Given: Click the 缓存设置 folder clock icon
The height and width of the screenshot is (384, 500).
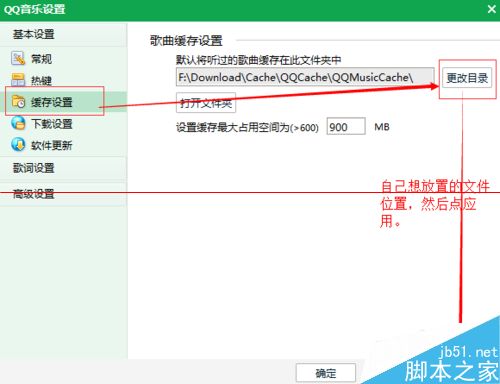Looking at the screenshot, I should tap(18, 102).
